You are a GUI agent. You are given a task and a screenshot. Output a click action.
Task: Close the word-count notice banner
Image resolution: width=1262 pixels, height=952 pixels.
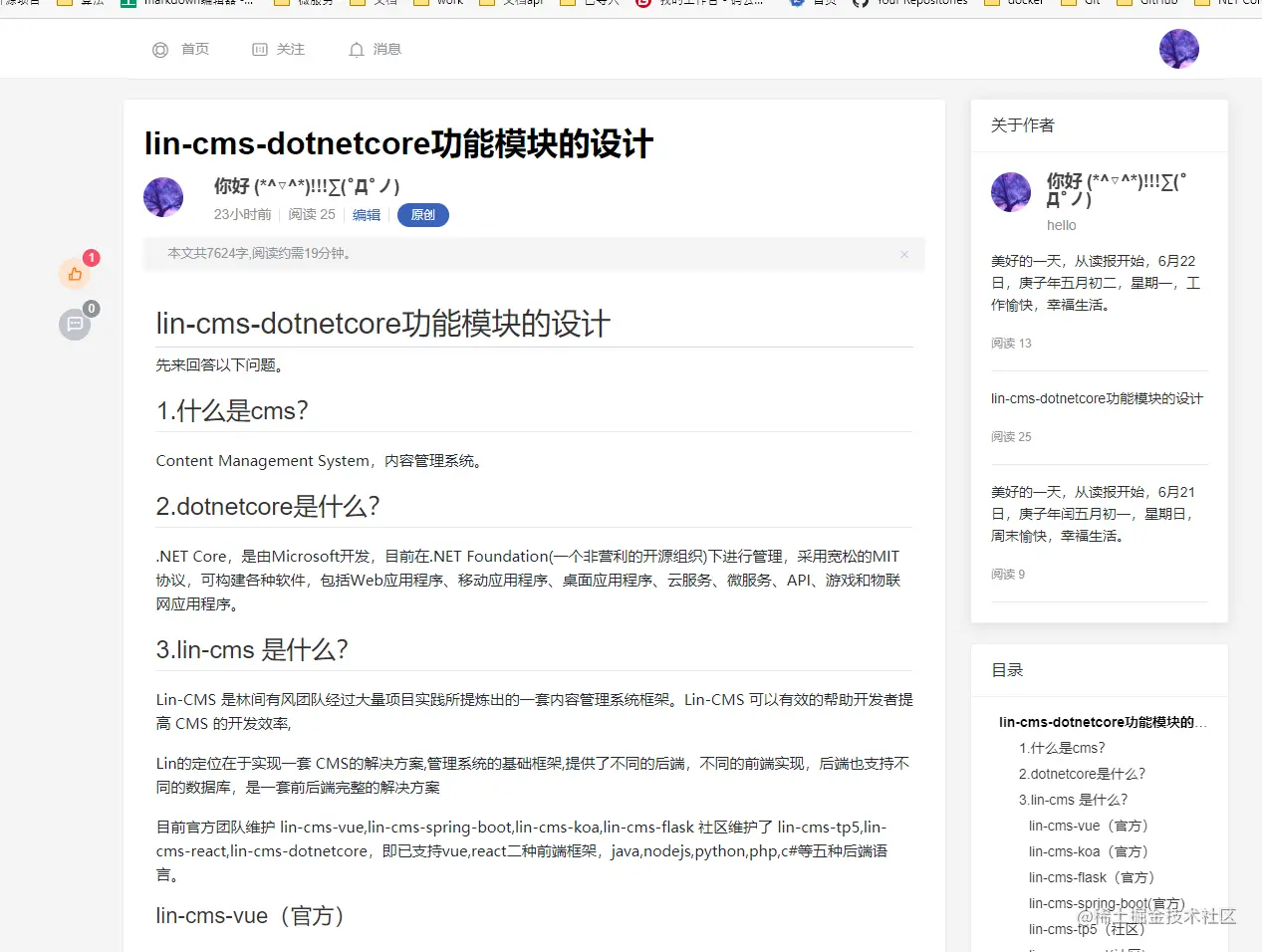pos(904,255)
